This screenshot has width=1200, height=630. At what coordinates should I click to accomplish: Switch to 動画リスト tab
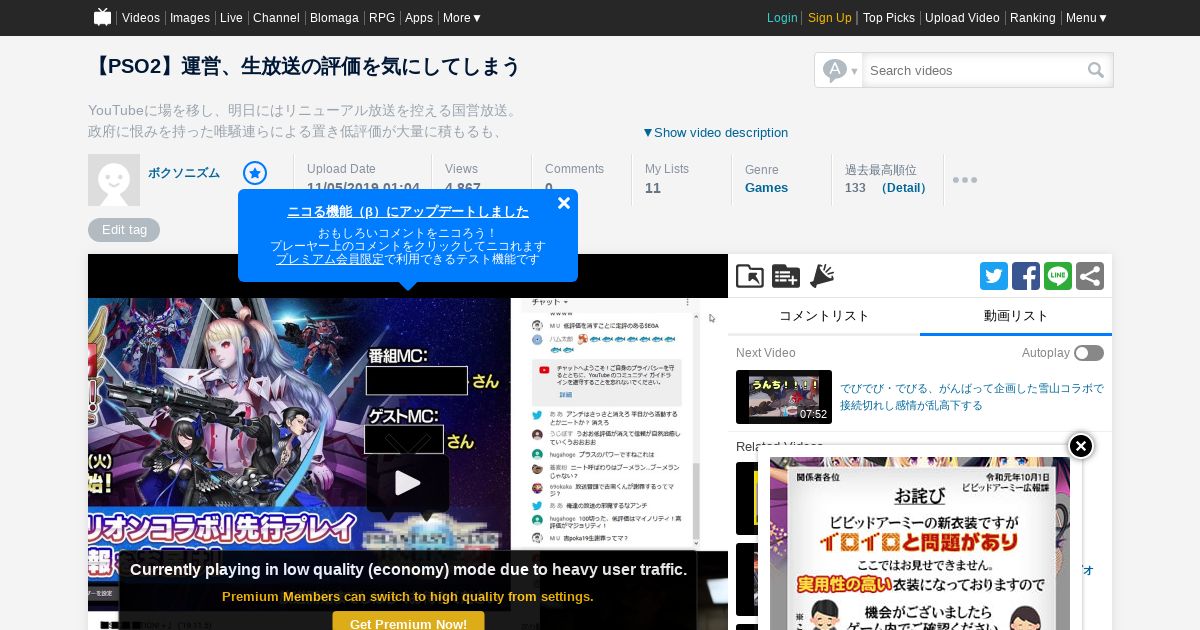[x=1016, y=316]
